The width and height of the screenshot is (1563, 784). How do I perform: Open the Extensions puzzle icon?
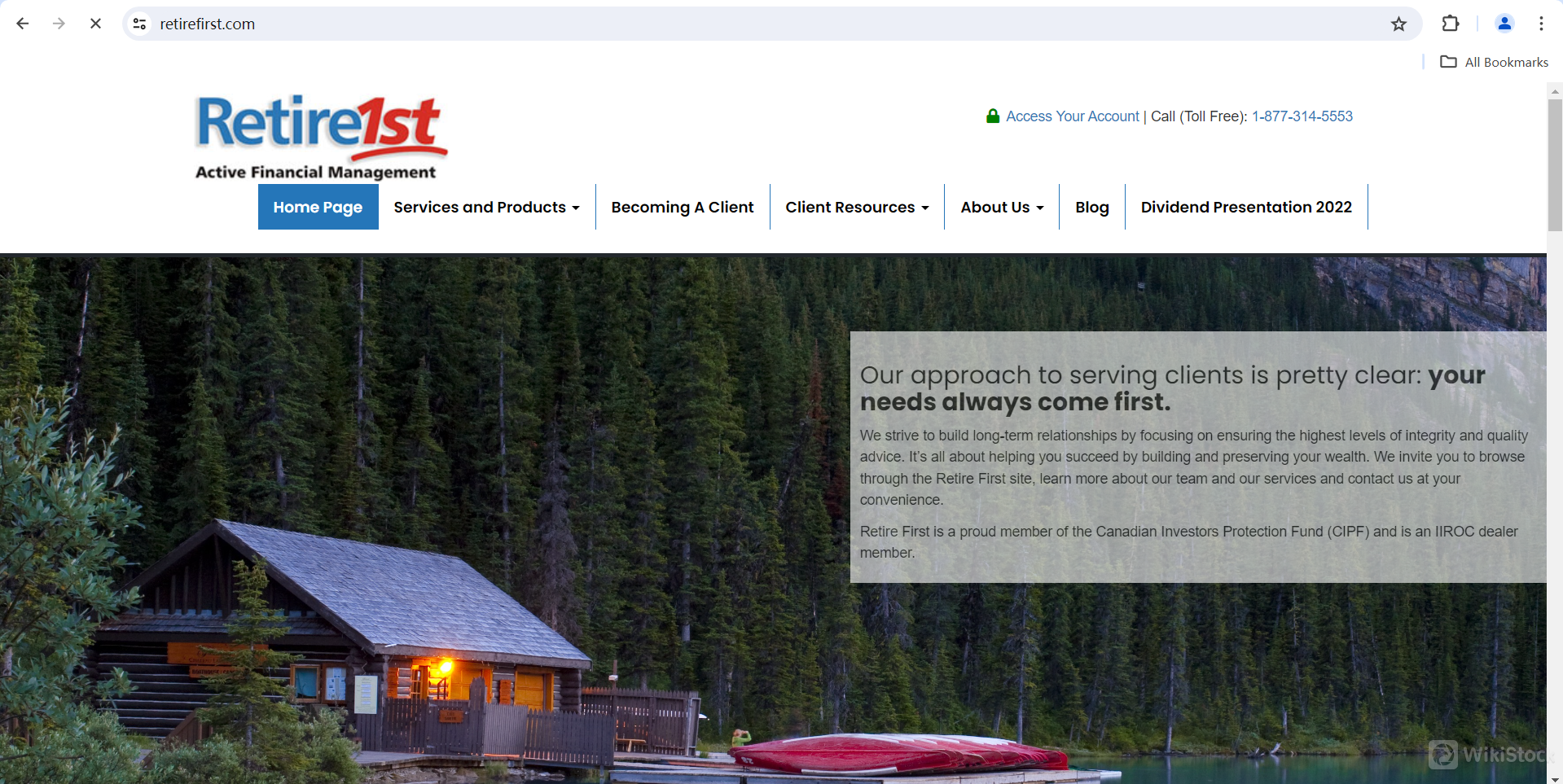pyautogui.click(x=1451, y=24)
